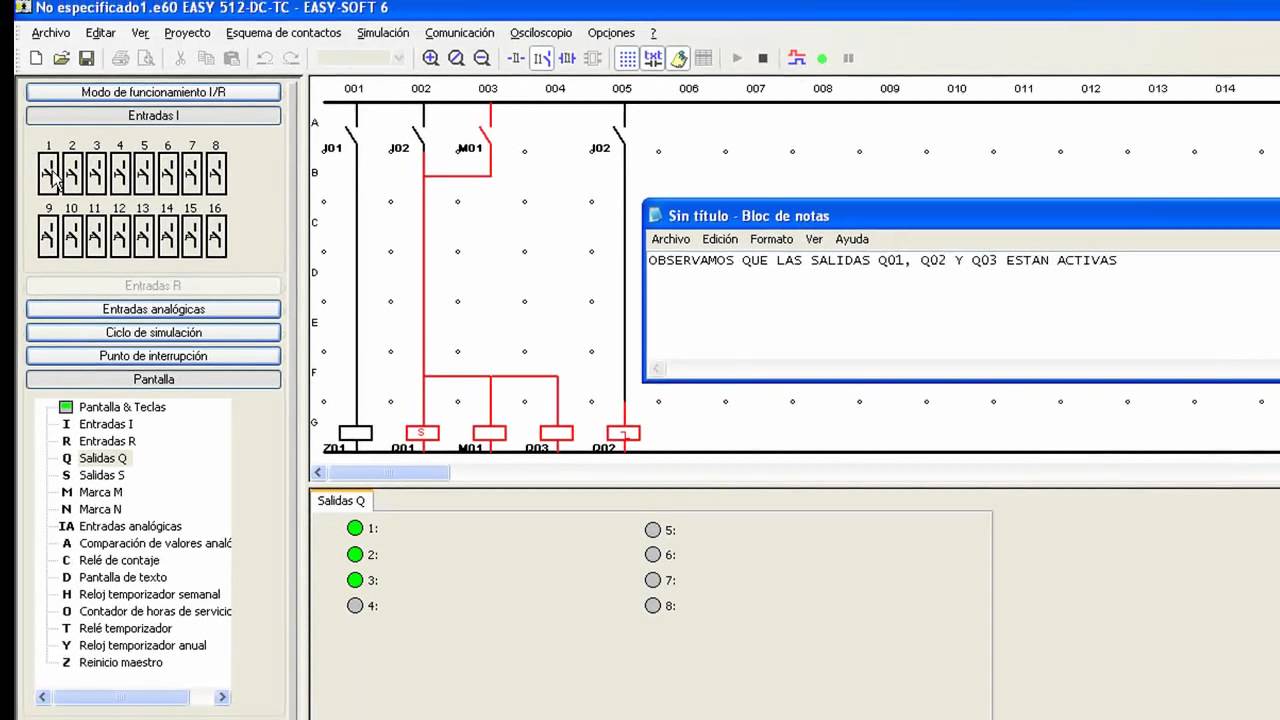
Task: Click the Z01 coil box in the circuit
Action: tap(355, 433)
